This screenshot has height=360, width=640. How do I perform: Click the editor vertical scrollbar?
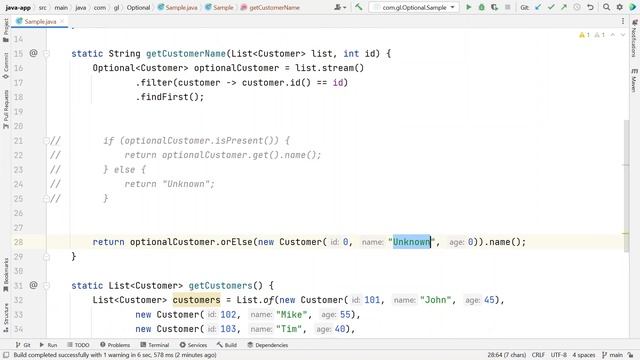click(626, 186)
